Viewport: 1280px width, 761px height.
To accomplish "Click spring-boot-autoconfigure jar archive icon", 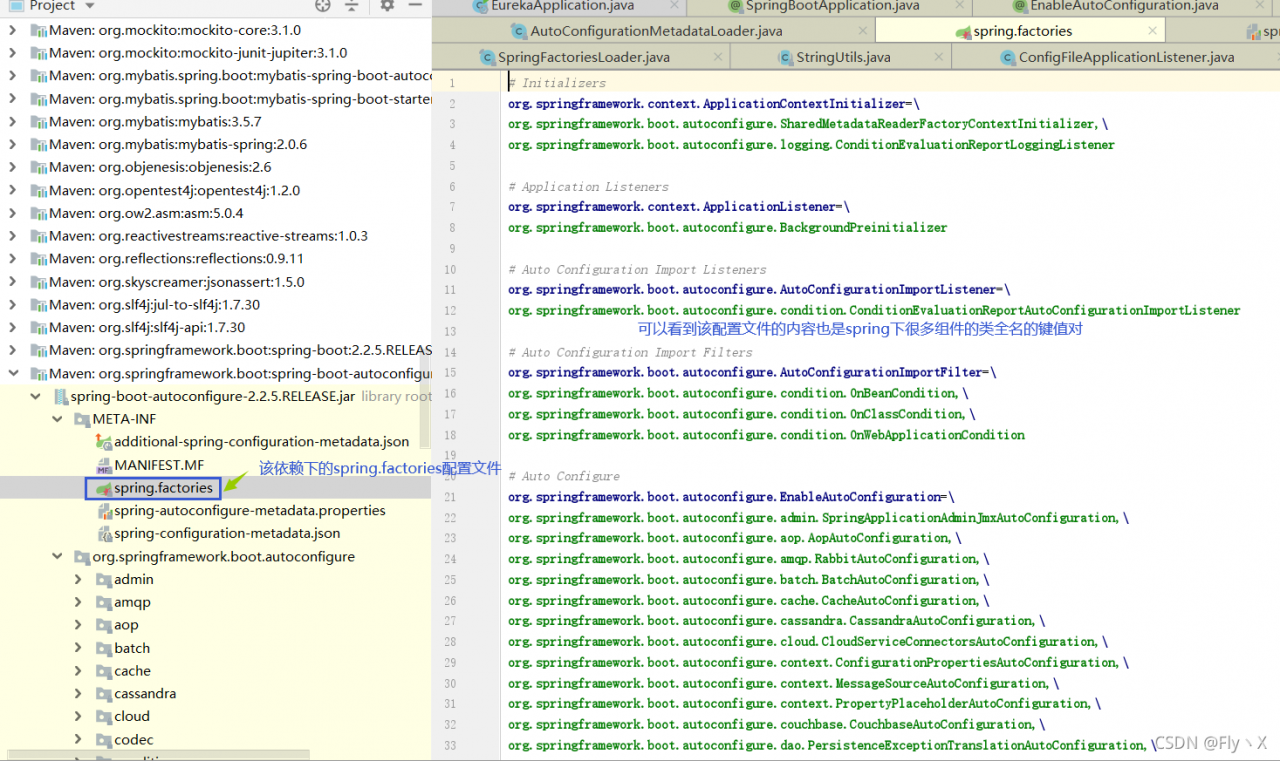I will (60, 396).
